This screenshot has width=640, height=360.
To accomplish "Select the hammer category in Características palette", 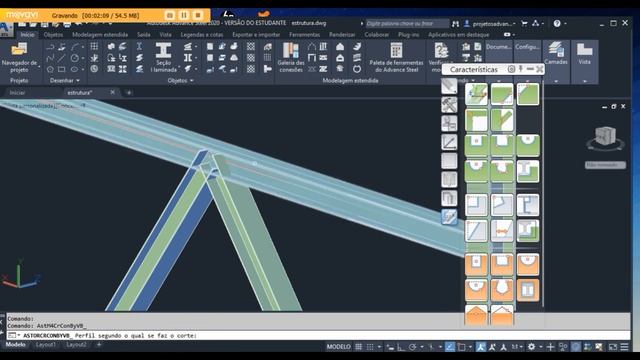I will (x=449, y=105).
